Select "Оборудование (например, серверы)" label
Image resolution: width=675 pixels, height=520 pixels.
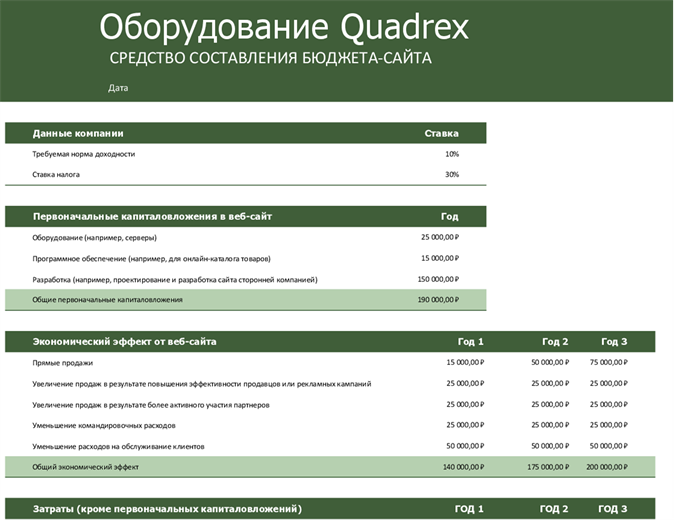tap(94, 238)
